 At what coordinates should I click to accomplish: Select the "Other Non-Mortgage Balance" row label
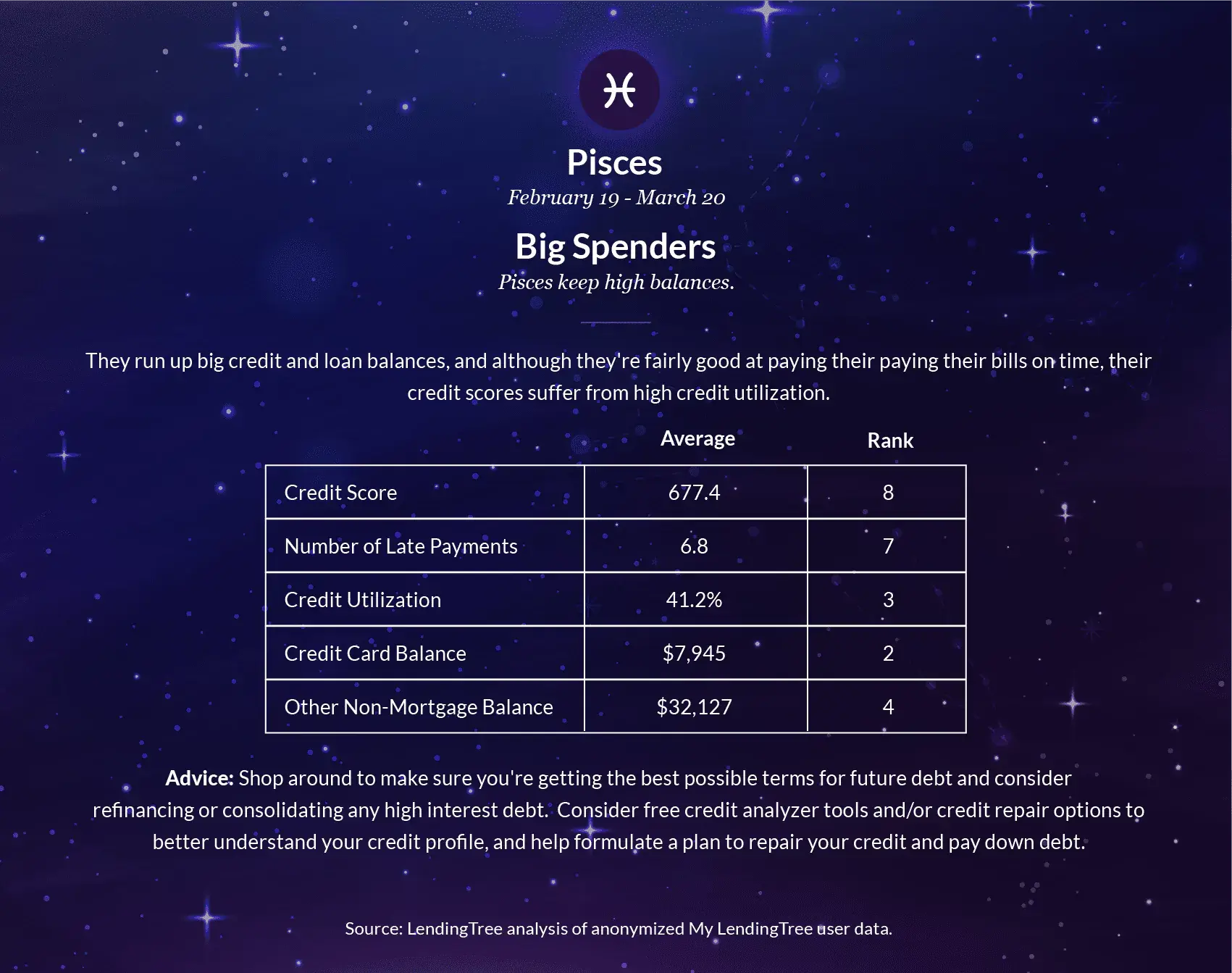(x=419, y=707)
